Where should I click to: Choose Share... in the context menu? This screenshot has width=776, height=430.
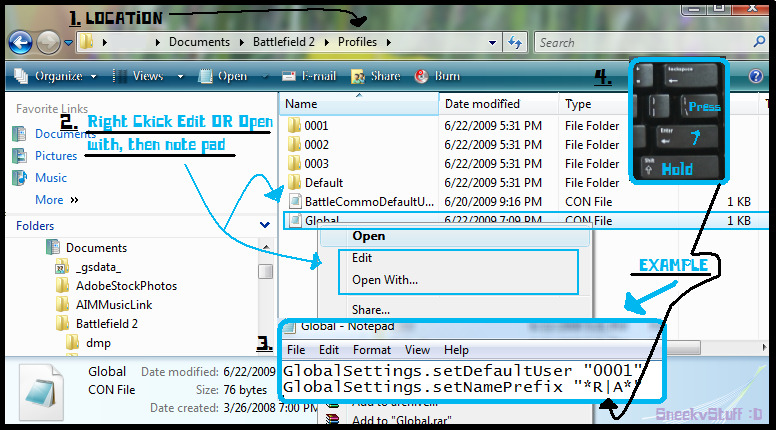[371, 310]
